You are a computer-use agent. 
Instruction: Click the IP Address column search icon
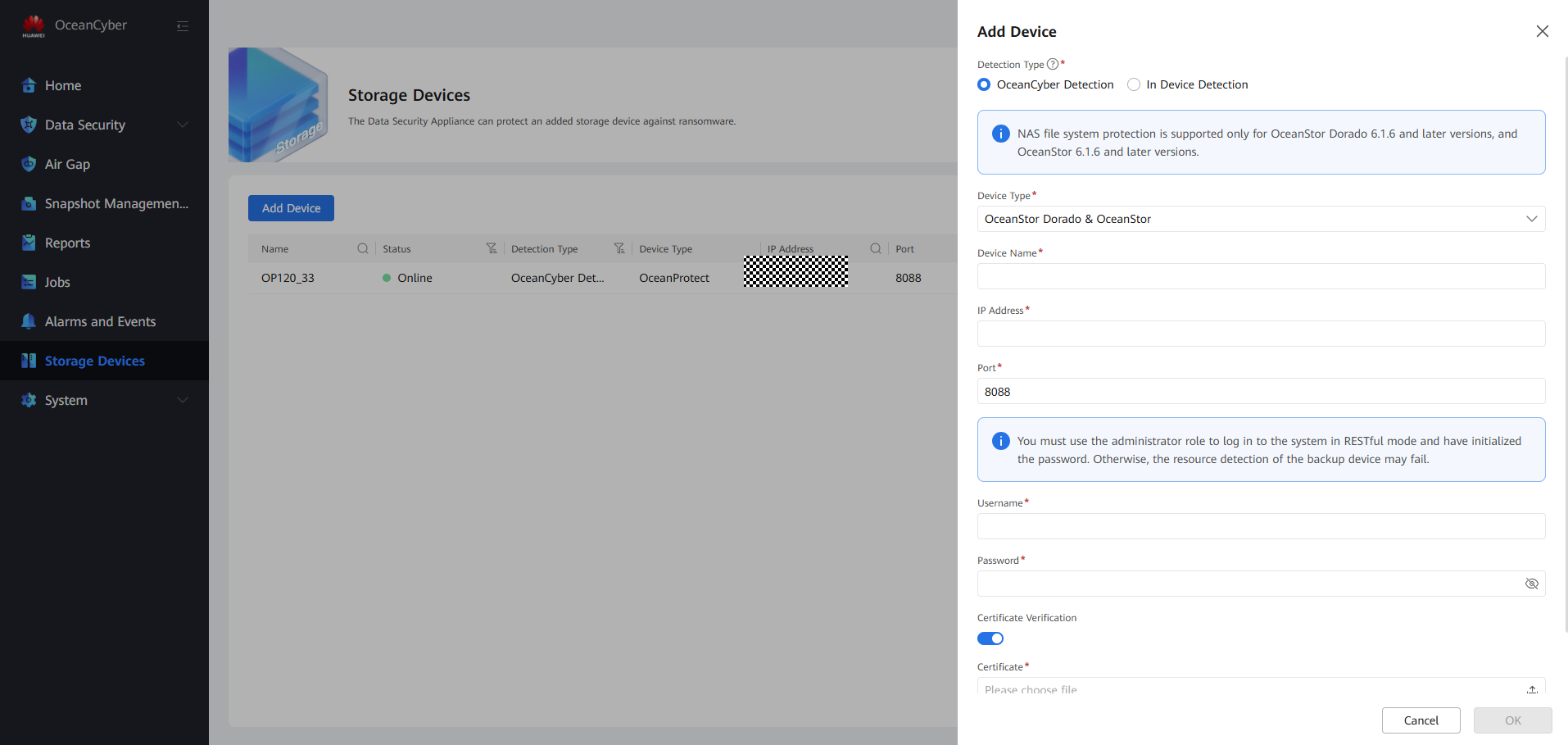875,248
